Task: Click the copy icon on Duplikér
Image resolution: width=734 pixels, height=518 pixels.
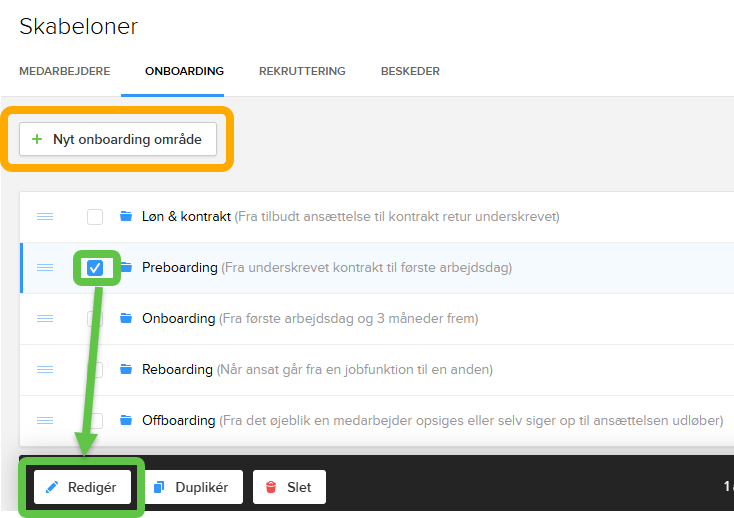Action: tap(159, 487)
